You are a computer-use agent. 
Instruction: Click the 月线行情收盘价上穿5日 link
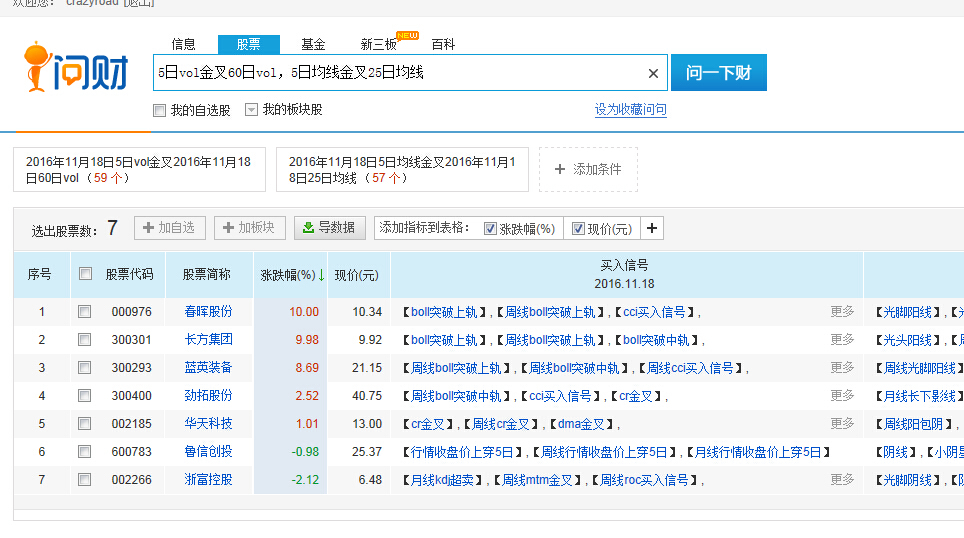[758, 453]
